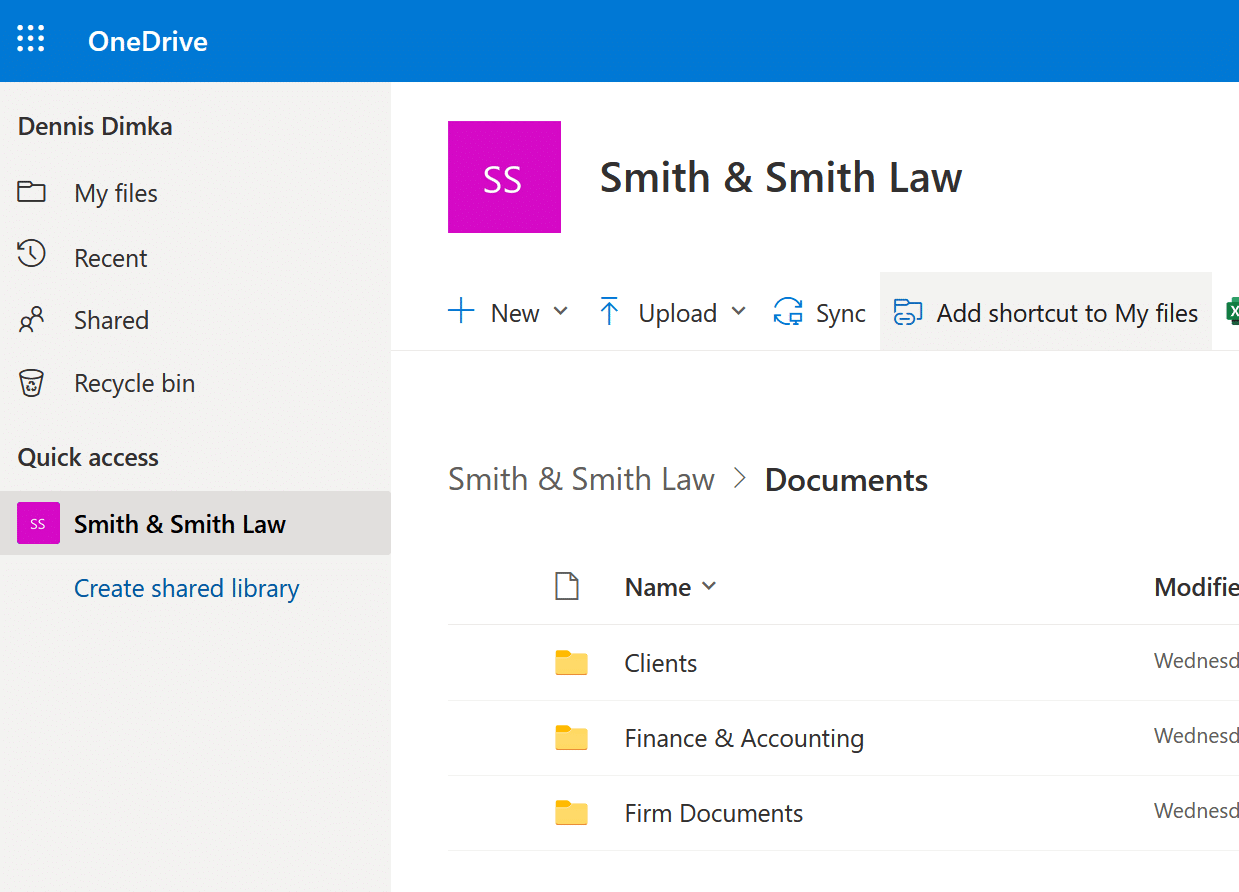Click the Recent clock icon
The image size is (1239, 892).
coord(32,255)
